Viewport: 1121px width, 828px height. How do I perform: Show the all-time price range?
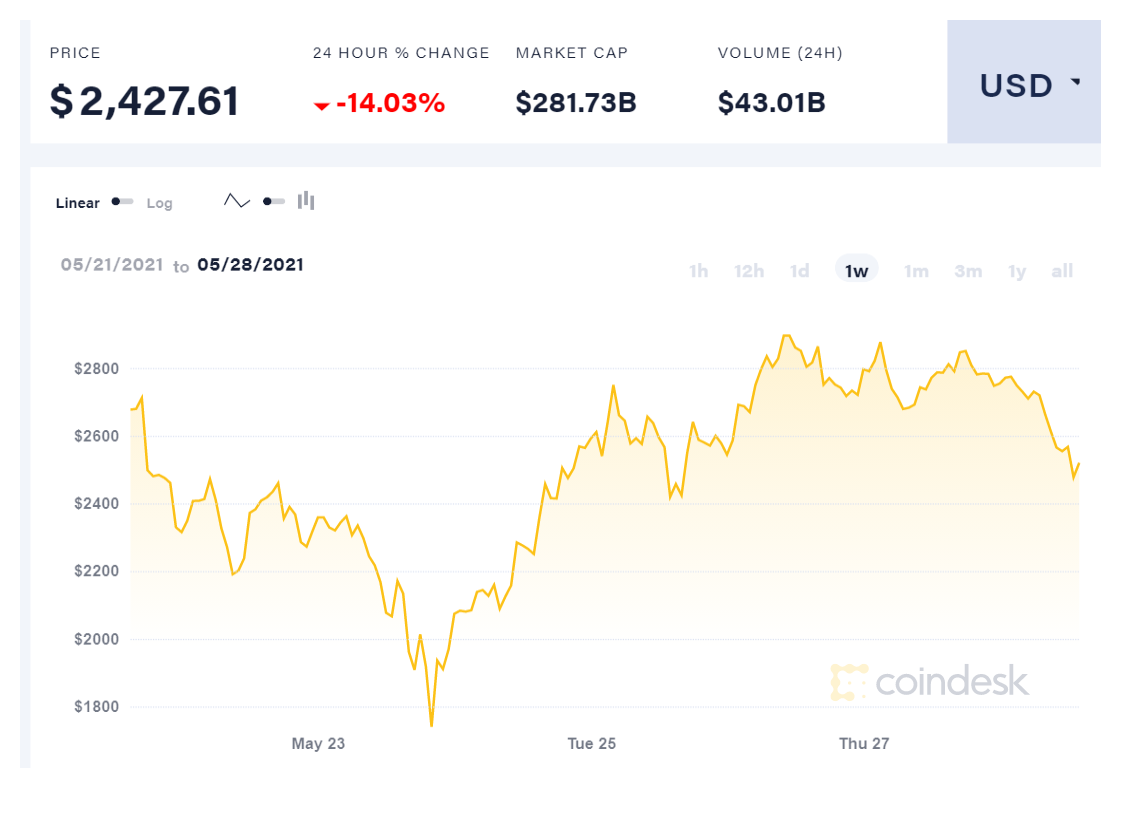click(1062, 271)
